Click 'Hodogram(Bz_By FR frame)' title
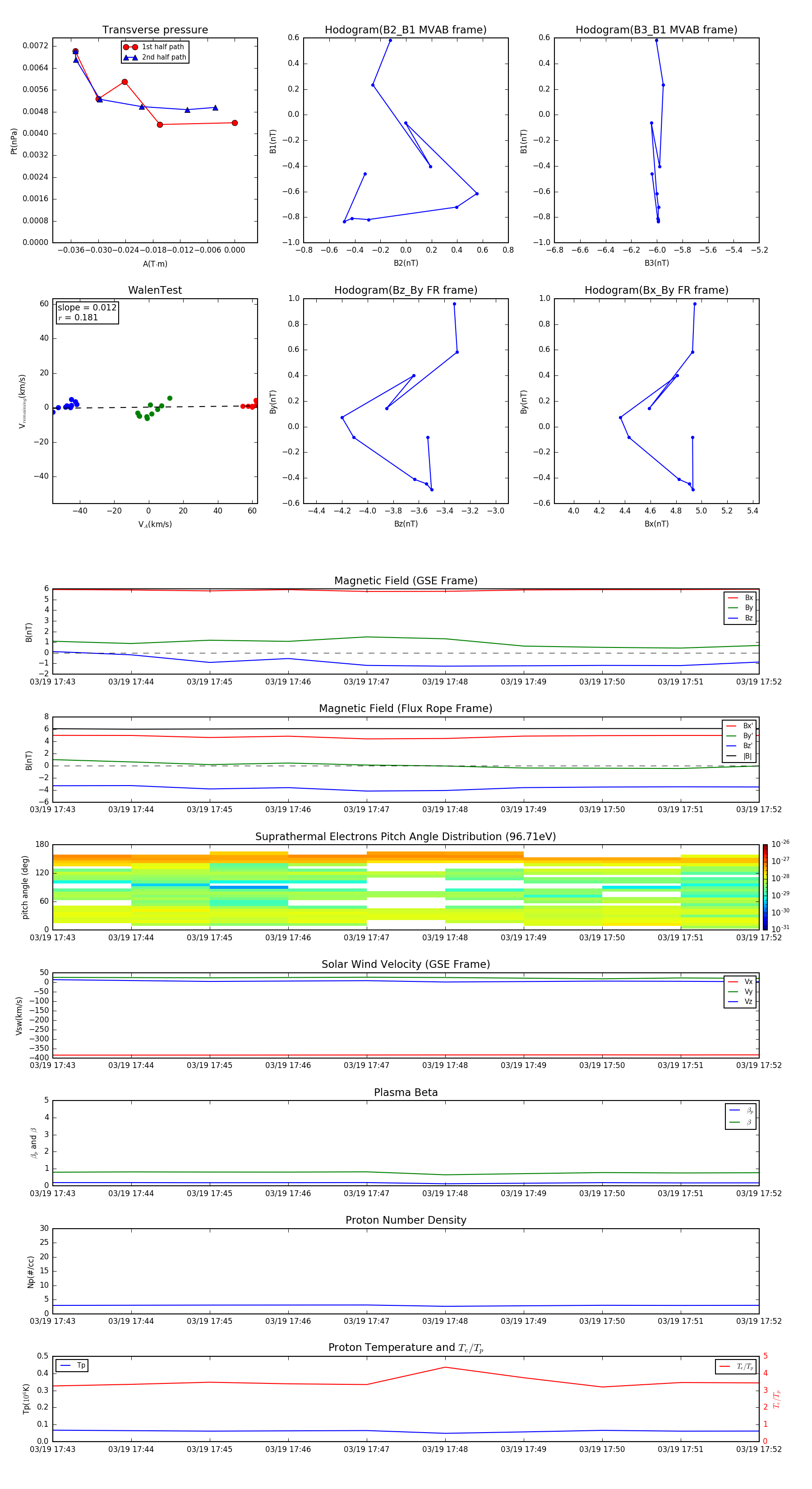The image size is (812, 1489). [x=406, y=290]
